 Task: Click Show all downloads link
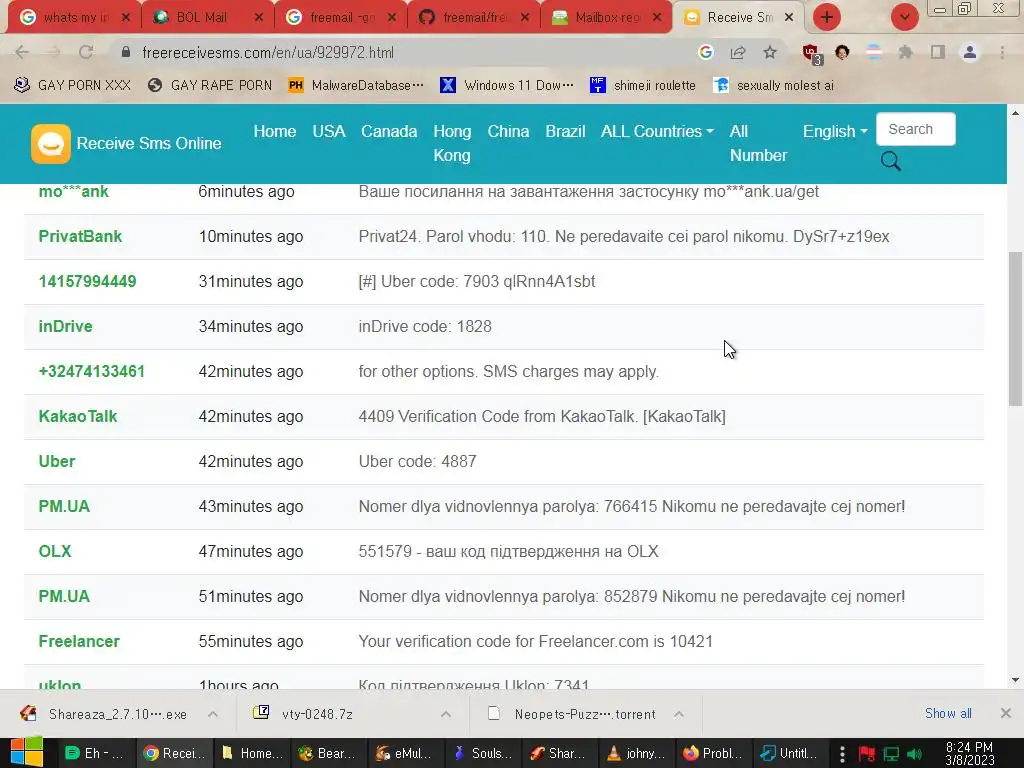pyautogui.click(x=948, y=713)
